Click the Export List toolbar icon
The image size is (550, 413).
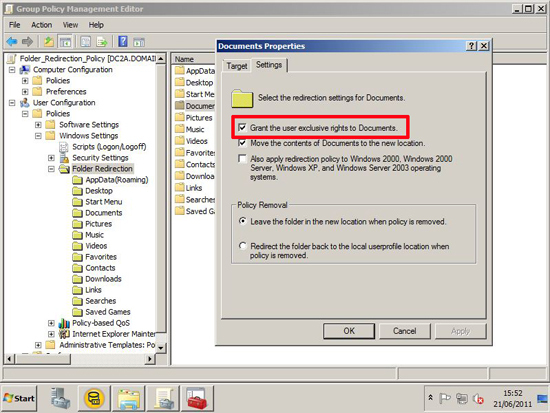coord(102,42)
